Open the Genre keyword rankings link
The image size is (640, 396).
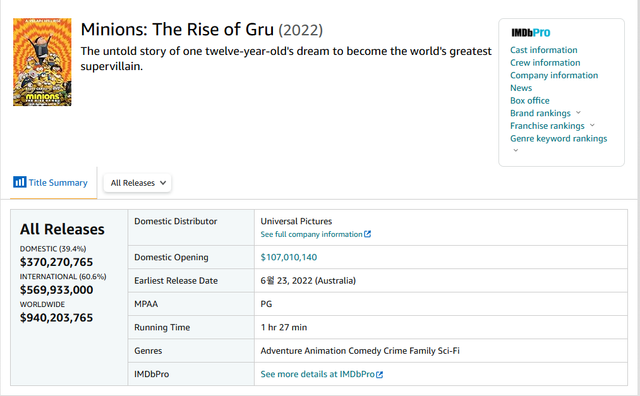click(x=558, y=138)
